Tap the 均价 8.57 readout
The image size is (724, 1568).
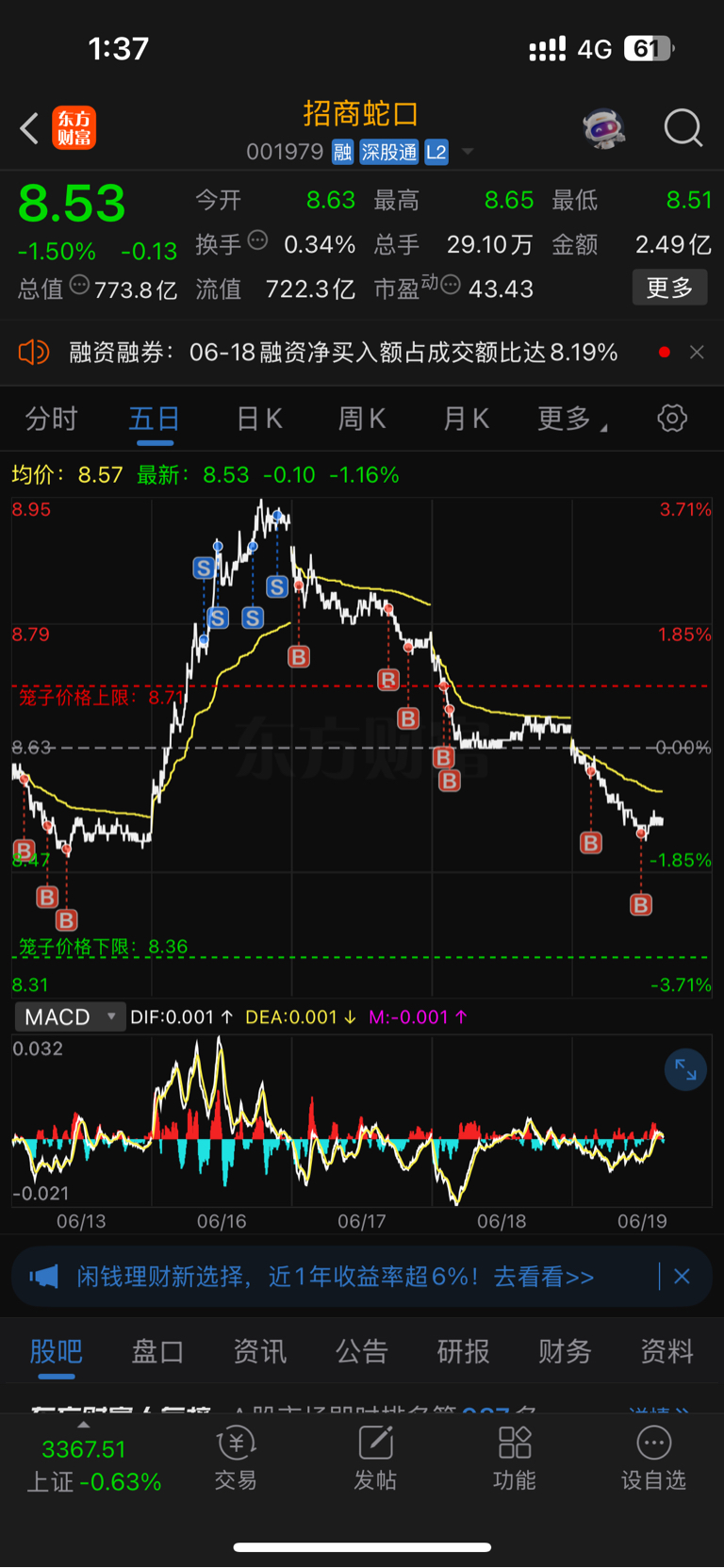pos(67,474)
